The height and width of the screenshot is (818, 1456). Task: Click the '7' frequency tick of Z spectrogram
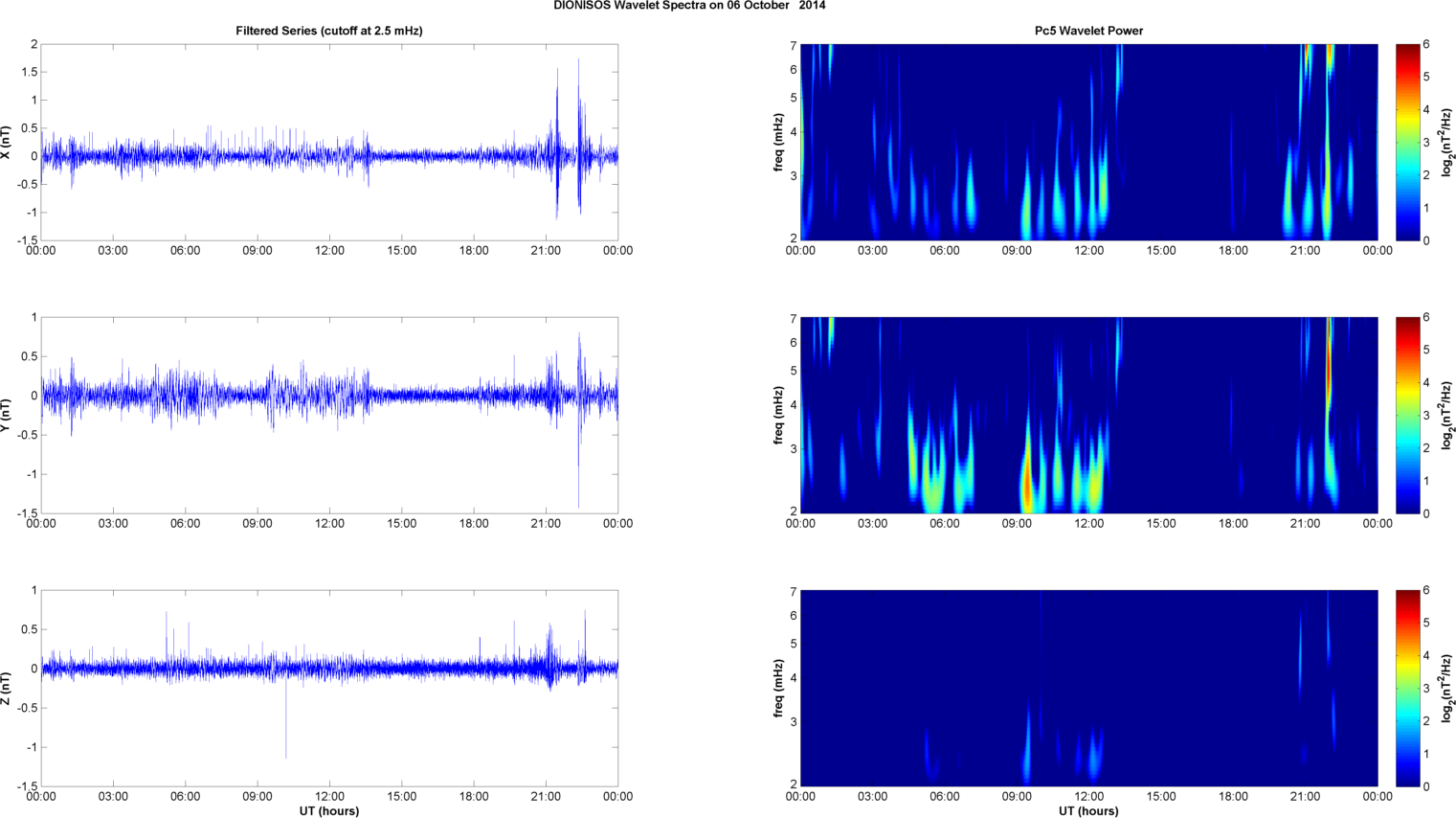tap(794, 592)
